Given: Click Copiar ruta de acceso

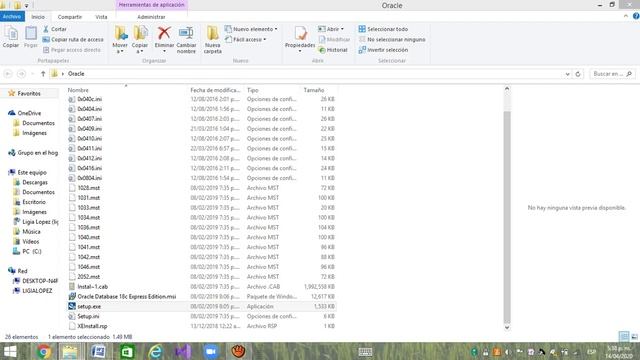Looking at the screenshot, I should pyautogui.click(x=73, y=40).
